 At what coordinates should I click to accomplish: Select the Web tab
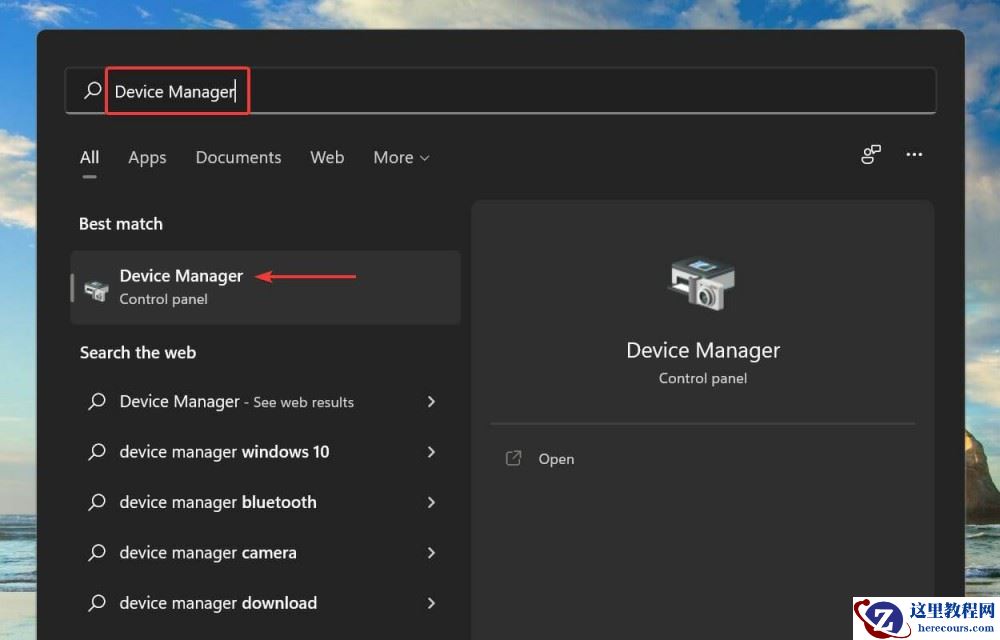tap(327, 157)
